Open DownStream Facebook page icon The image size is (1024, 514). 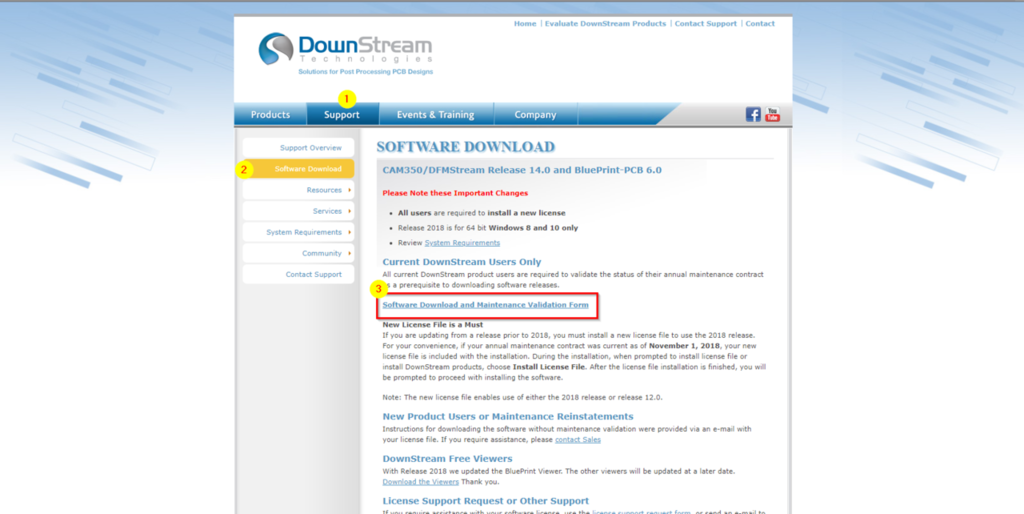pyautogui.click(x=753, y=114)
